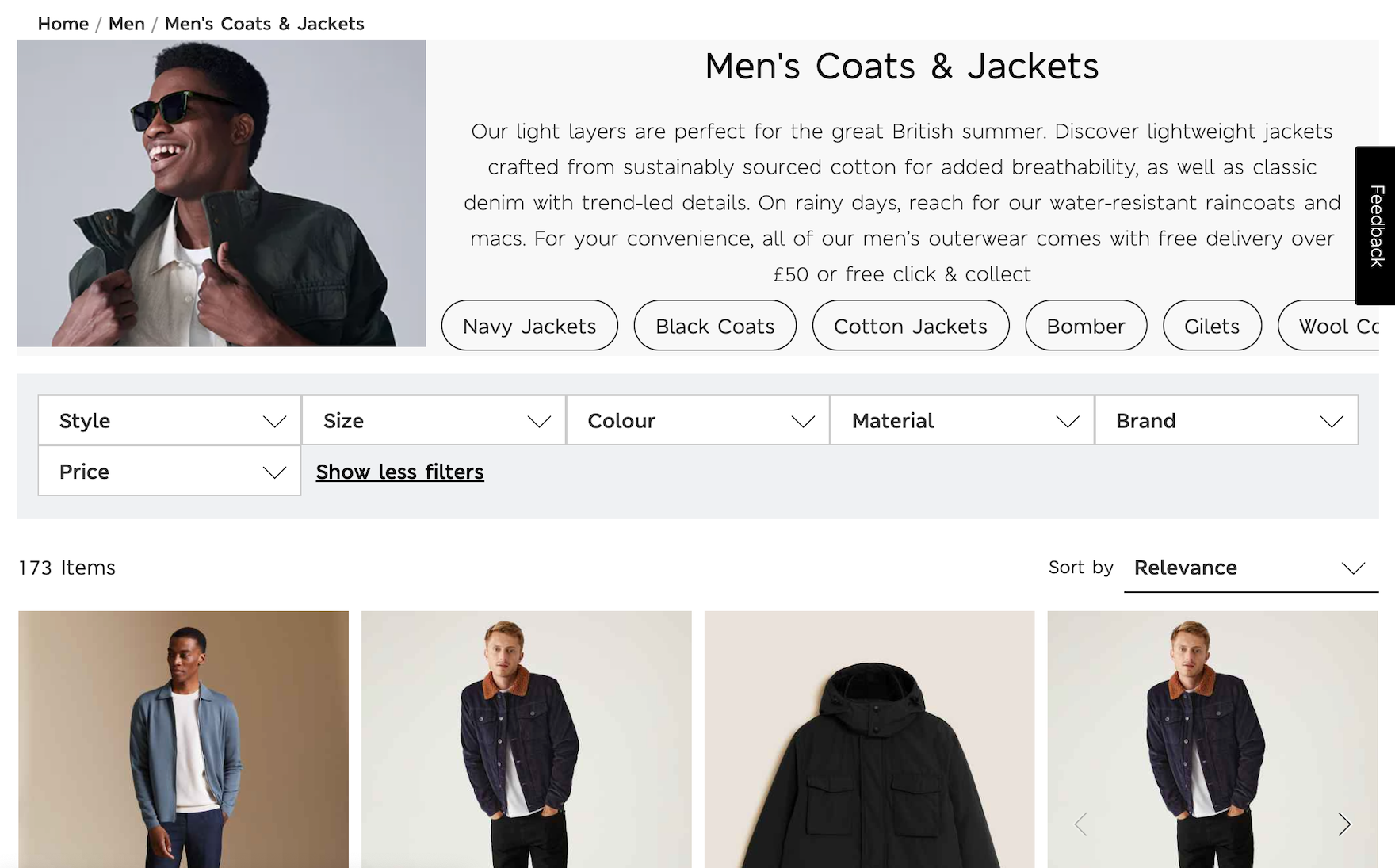Go to Home breadcrumb link

pos(63,24)
